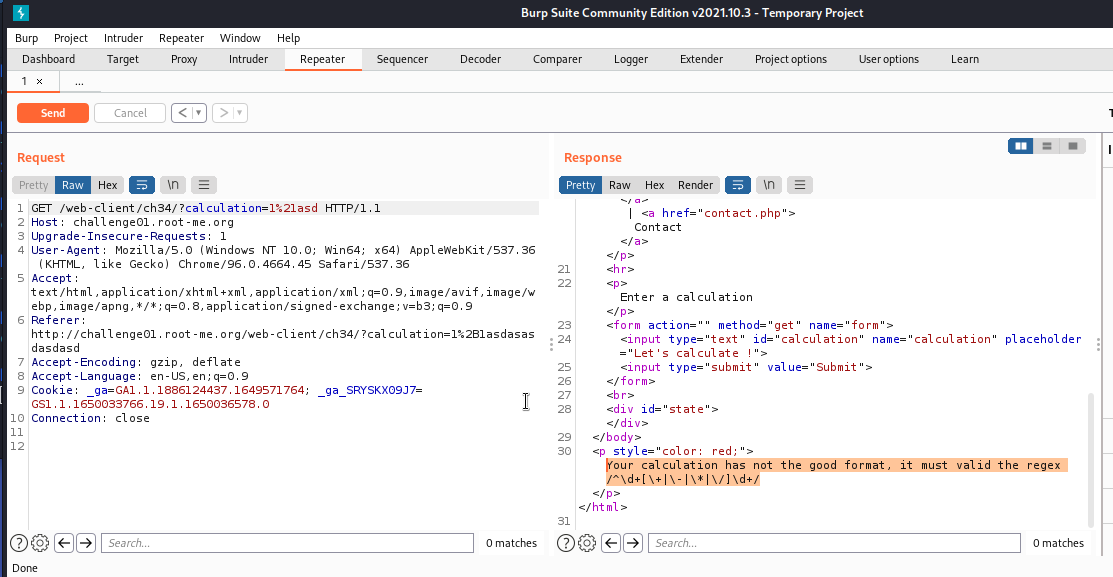This screenshot has width=1113, height=577.
Task: Open the Repeater menu in the menu bar
Action: click(x=181, y=38)
